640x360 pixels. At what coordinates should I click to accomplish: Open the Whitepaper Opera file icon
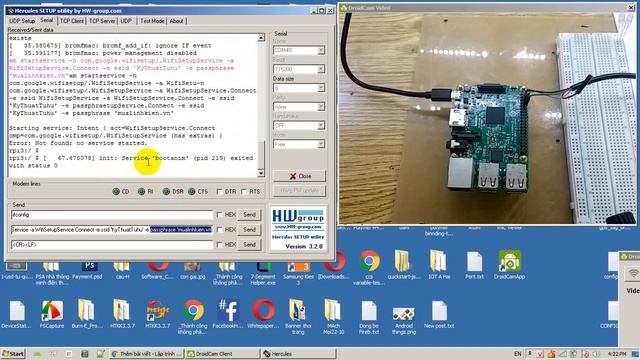(263, 314)
